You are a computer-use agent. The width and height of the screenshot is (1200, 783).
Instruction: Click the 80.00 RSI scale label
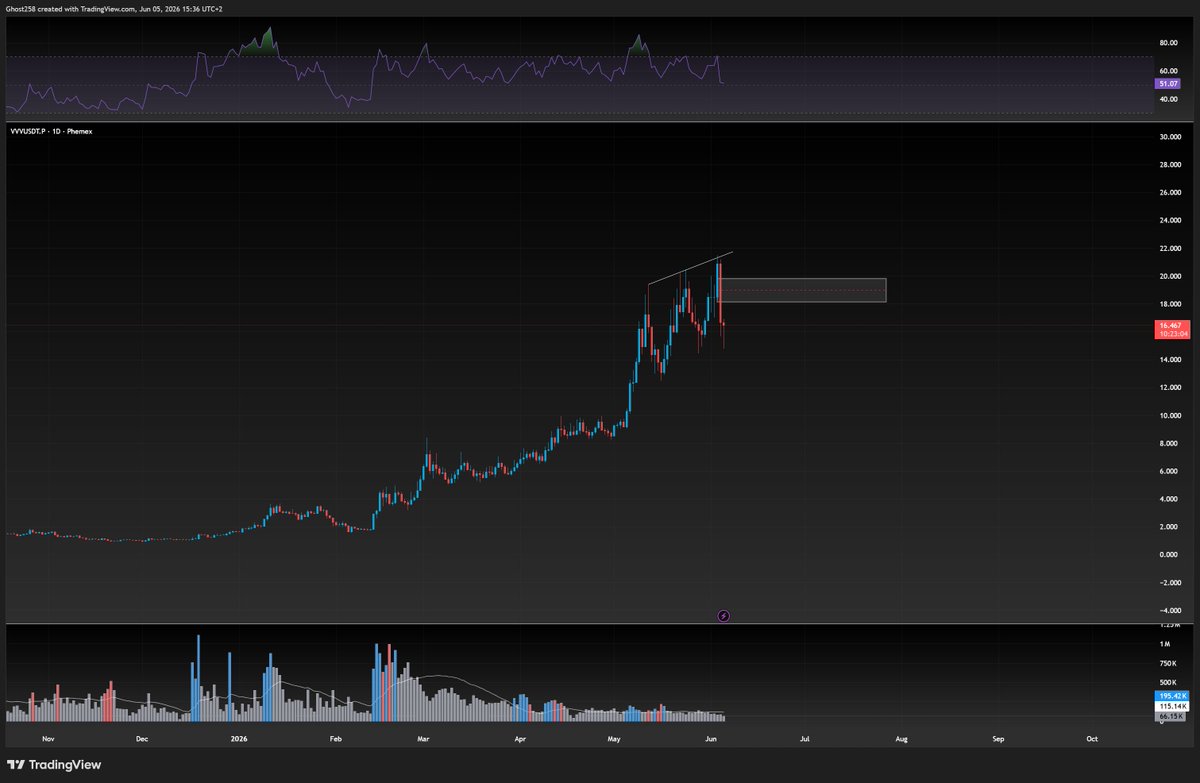[x=1168, y=43]
